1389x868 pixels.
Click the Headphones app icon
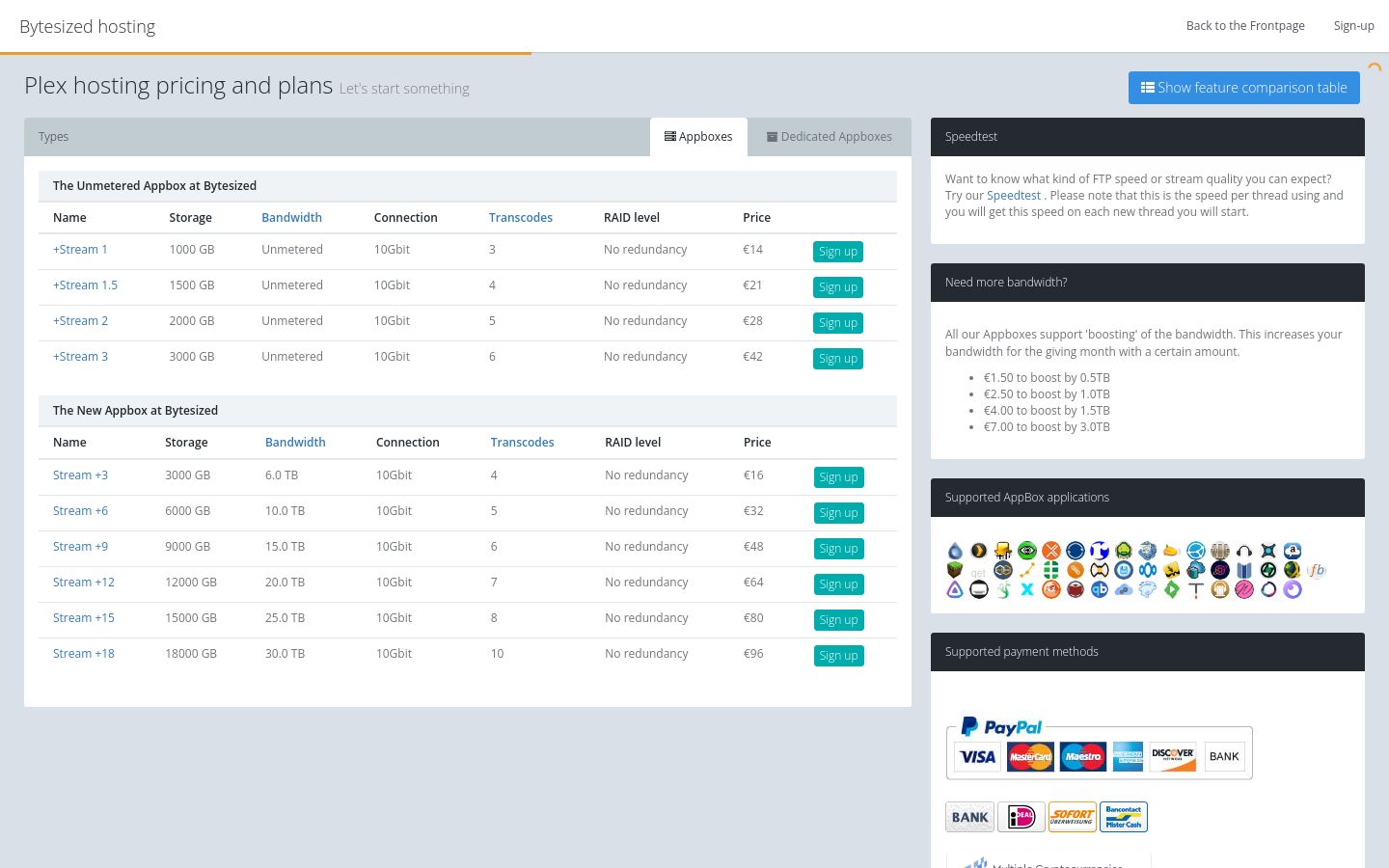pyautogui.click(x=1244, y=551)
